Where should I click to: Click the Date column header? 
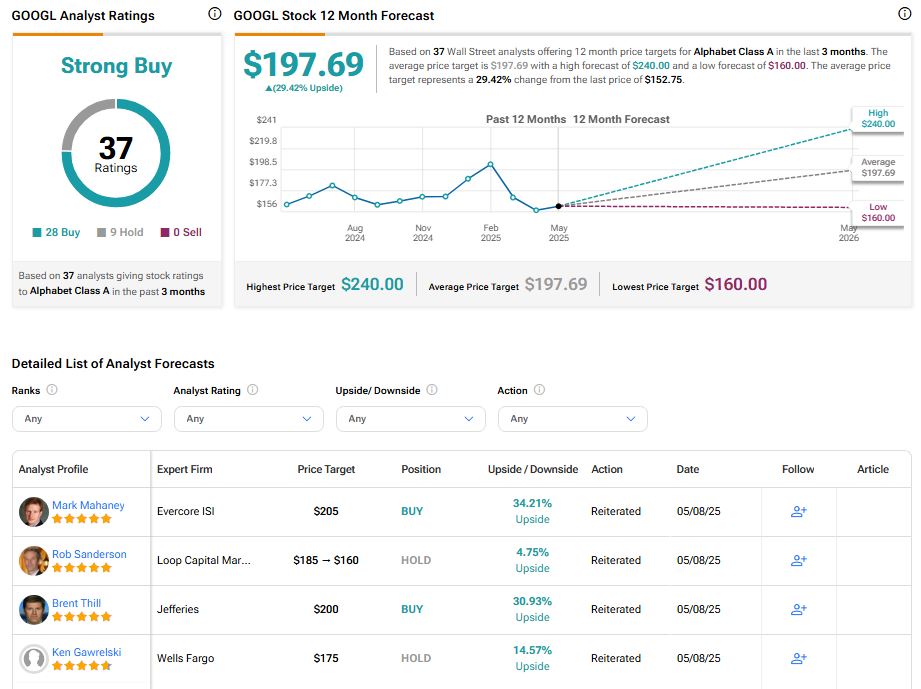(688, 469)
